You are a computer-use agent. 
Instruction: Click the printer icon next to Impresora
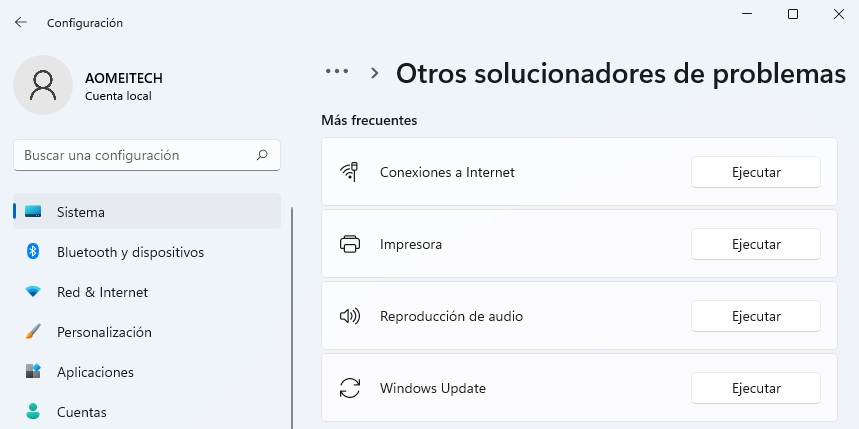tap(349, 244)
